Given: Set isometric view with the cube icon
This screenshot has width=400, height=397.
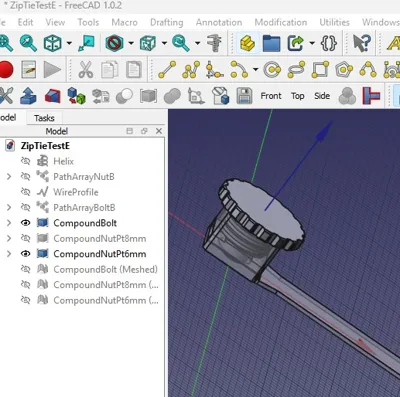Looking at the screenshot, I should [53, 43].
